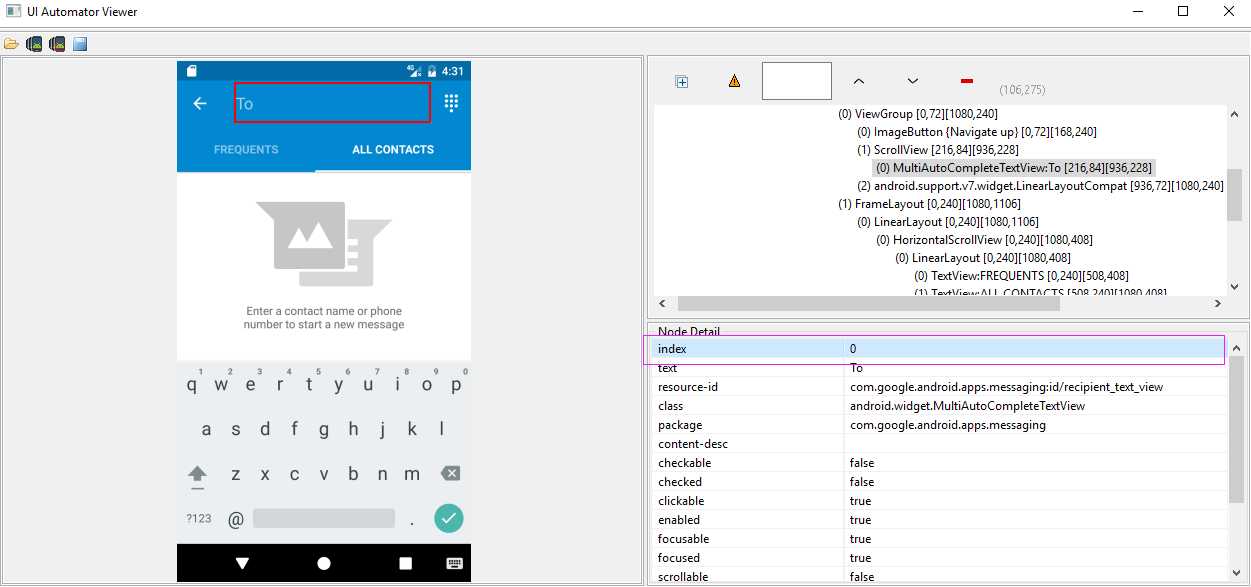This screenshot has width=1251, height=587.
Task: Click the Android back triangle navigation button
Action: (x=242, y=564)
